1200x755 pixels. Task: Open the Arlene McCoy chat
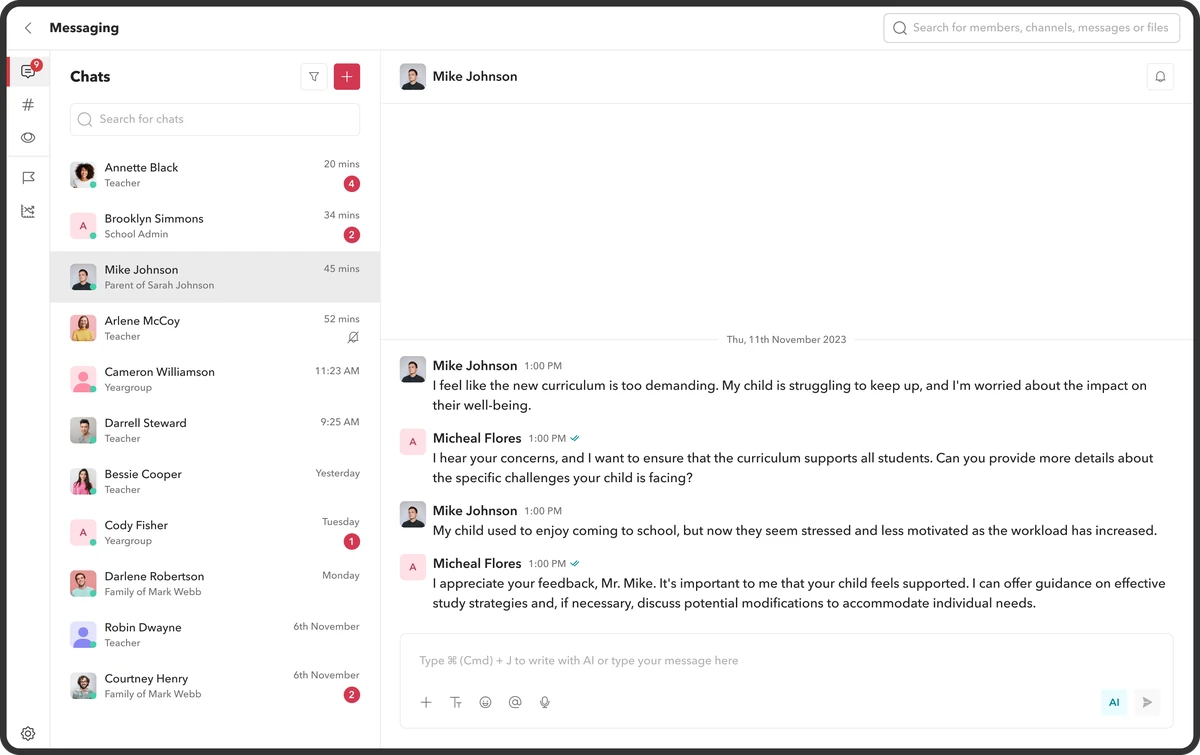pos(215,328)
